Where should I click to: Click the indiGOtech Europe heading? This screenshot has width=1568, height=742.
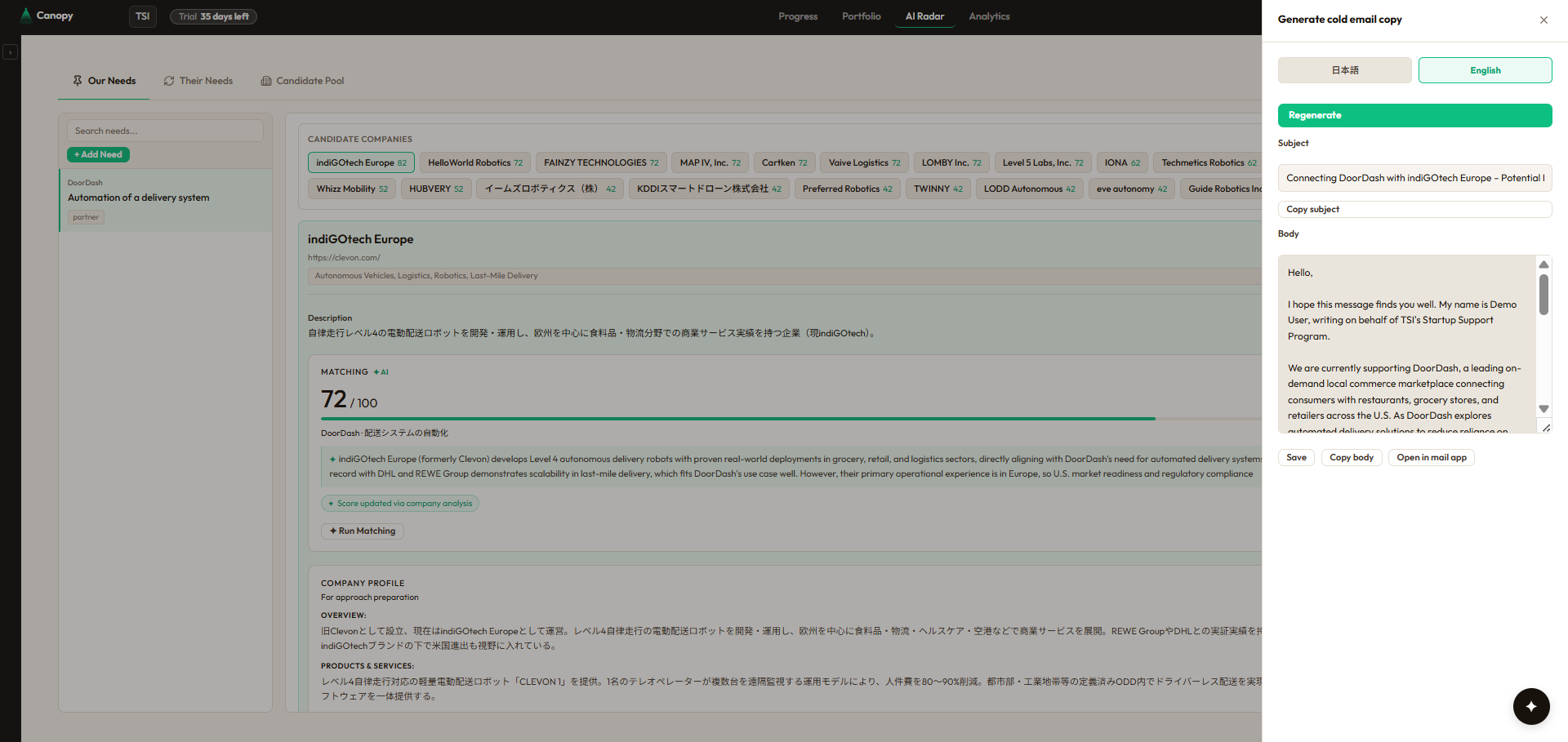click(360, 239)
